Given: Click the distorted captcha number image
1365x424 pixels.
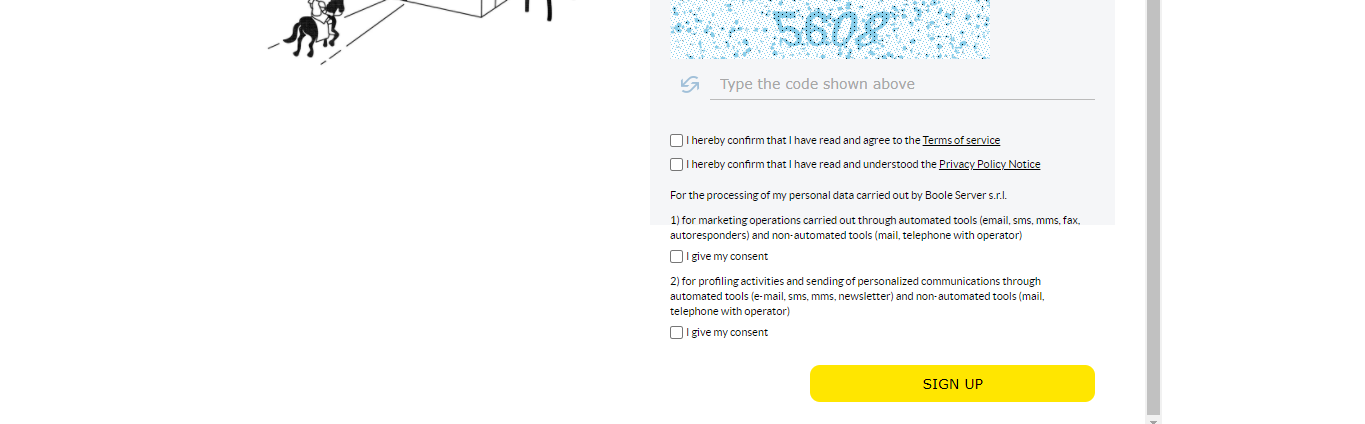Looking at the screenshot, I should (x=830, y=29).
